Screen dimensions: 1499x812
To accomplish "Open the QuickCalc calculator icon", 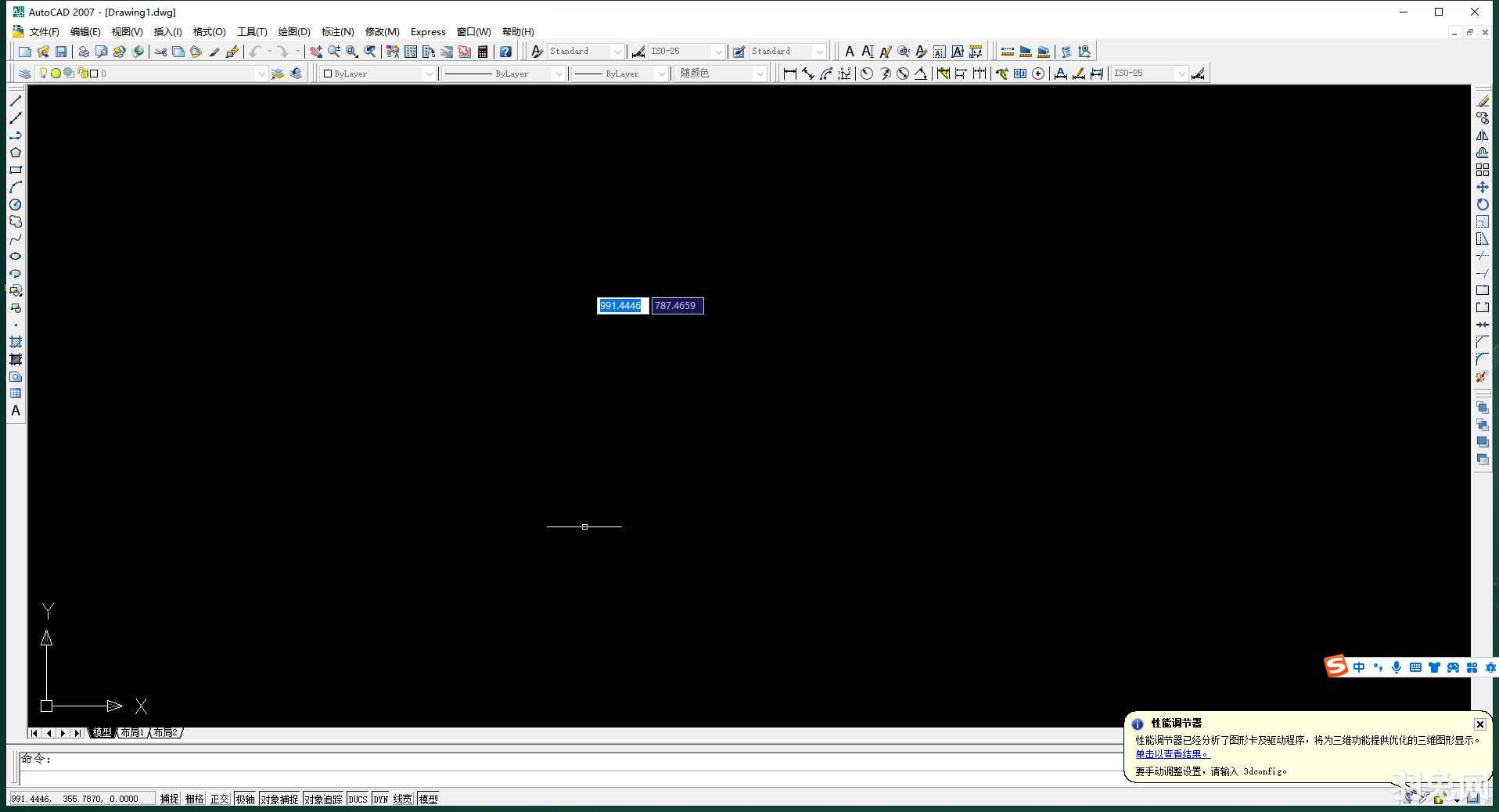I will [x=483, y=52].
